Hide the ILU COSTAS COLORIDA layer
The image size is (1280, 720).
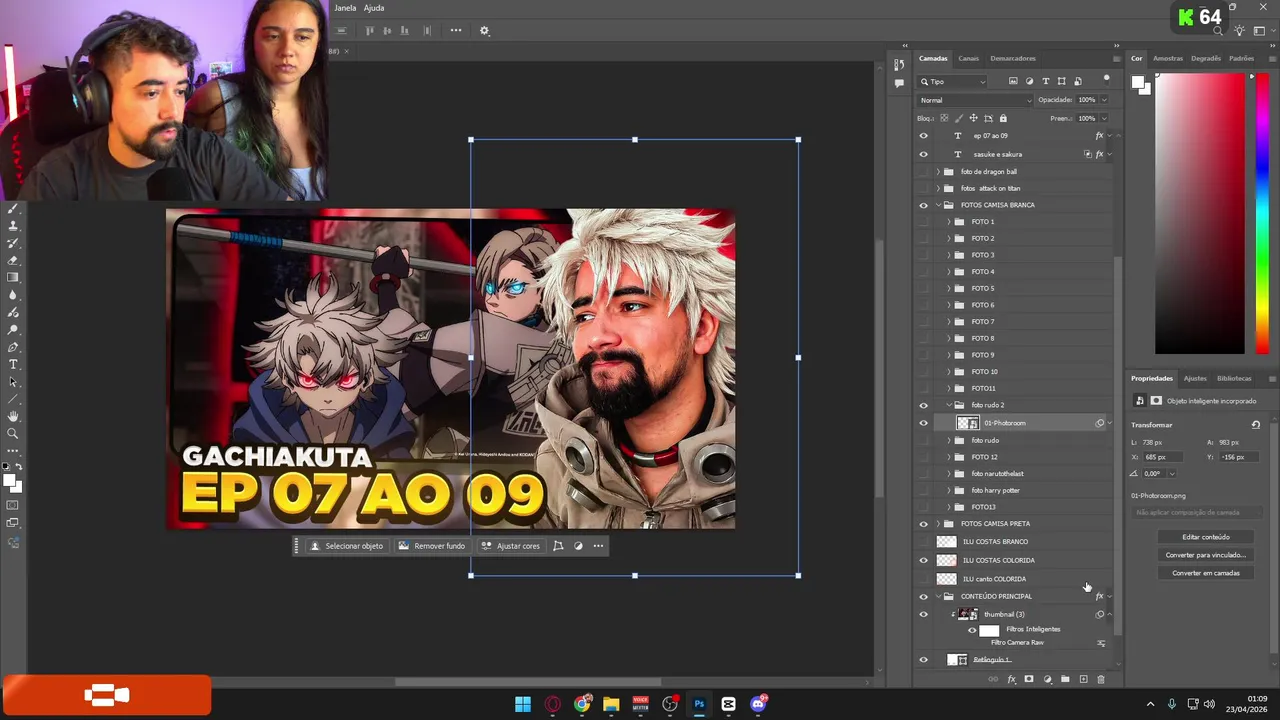[x=923, y=560]
